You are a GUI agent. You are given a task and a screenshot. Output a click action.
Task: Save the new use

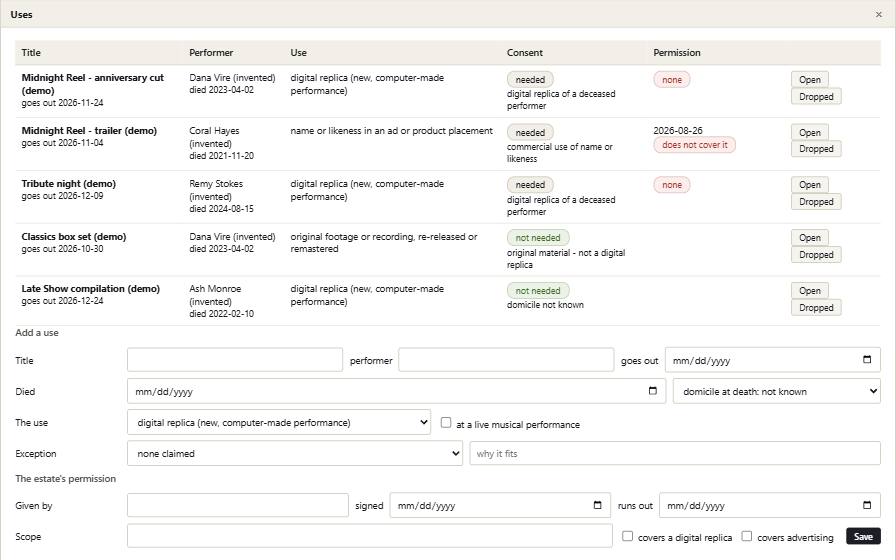pyautogui.click(x=863, y=536)
